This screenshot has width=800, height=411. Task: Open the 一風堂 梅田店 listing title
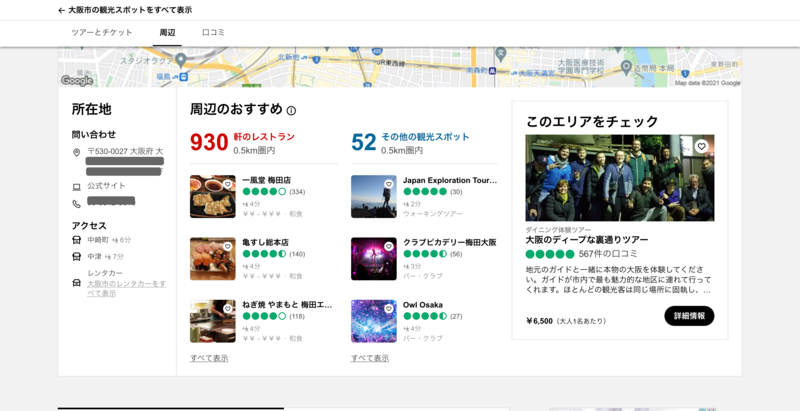[x=267, y=181]
